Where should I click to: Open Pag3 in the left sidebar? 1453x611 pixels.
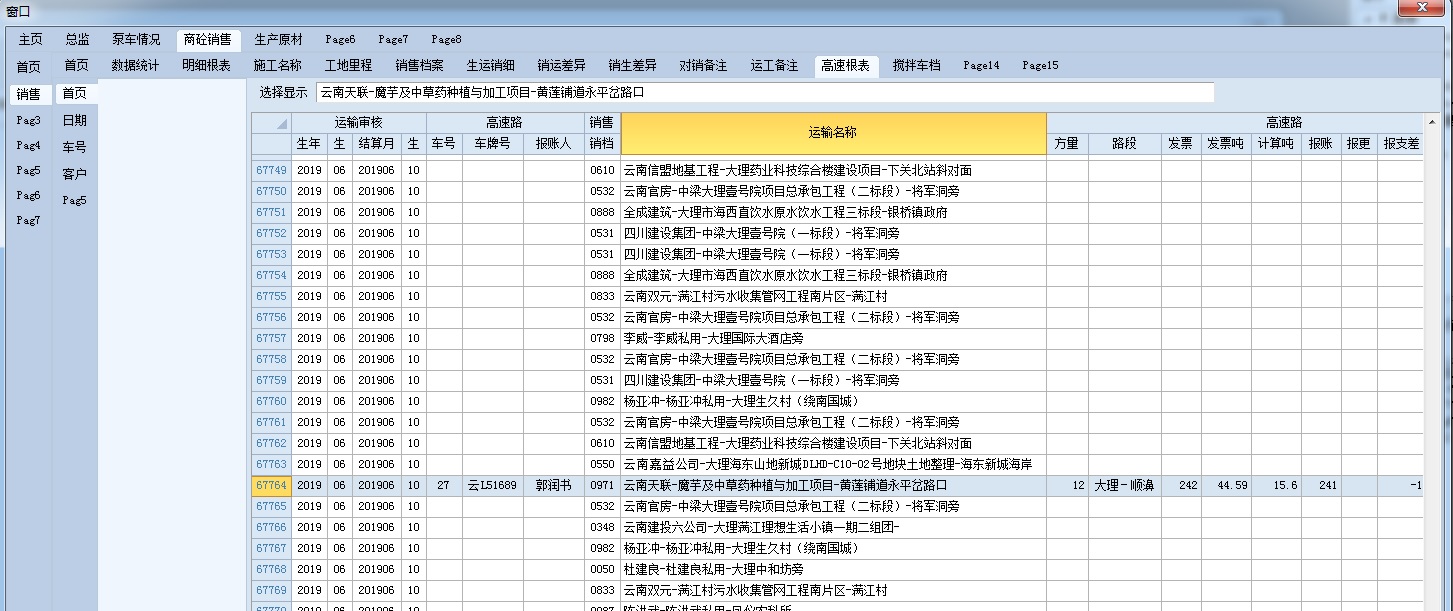pyautogui.click(x=29, y=120)
